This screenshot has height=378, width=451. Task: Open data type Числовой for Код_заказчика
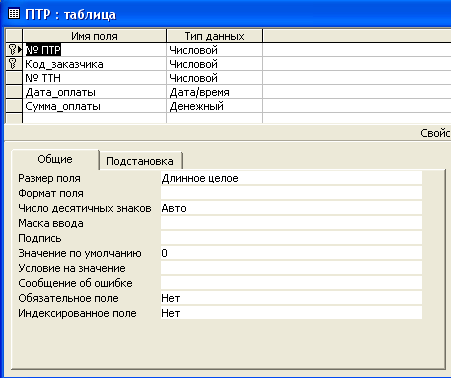click(214, 64)
